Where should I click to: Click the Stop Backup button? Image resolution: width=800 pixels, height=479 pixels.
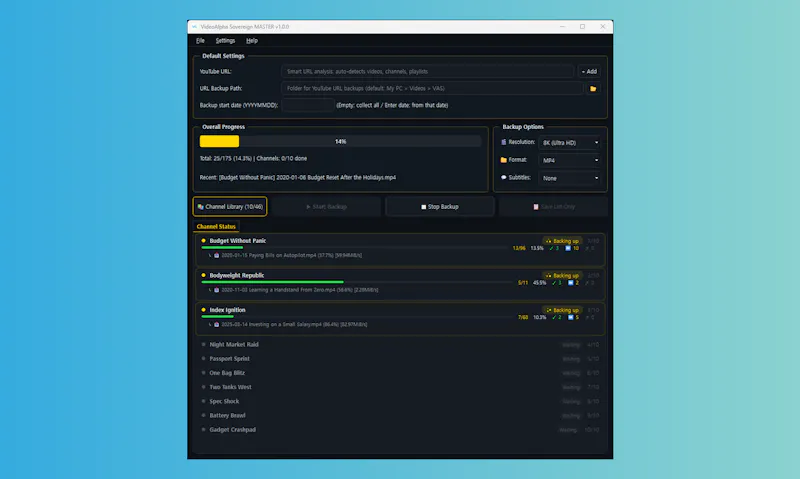440,207
